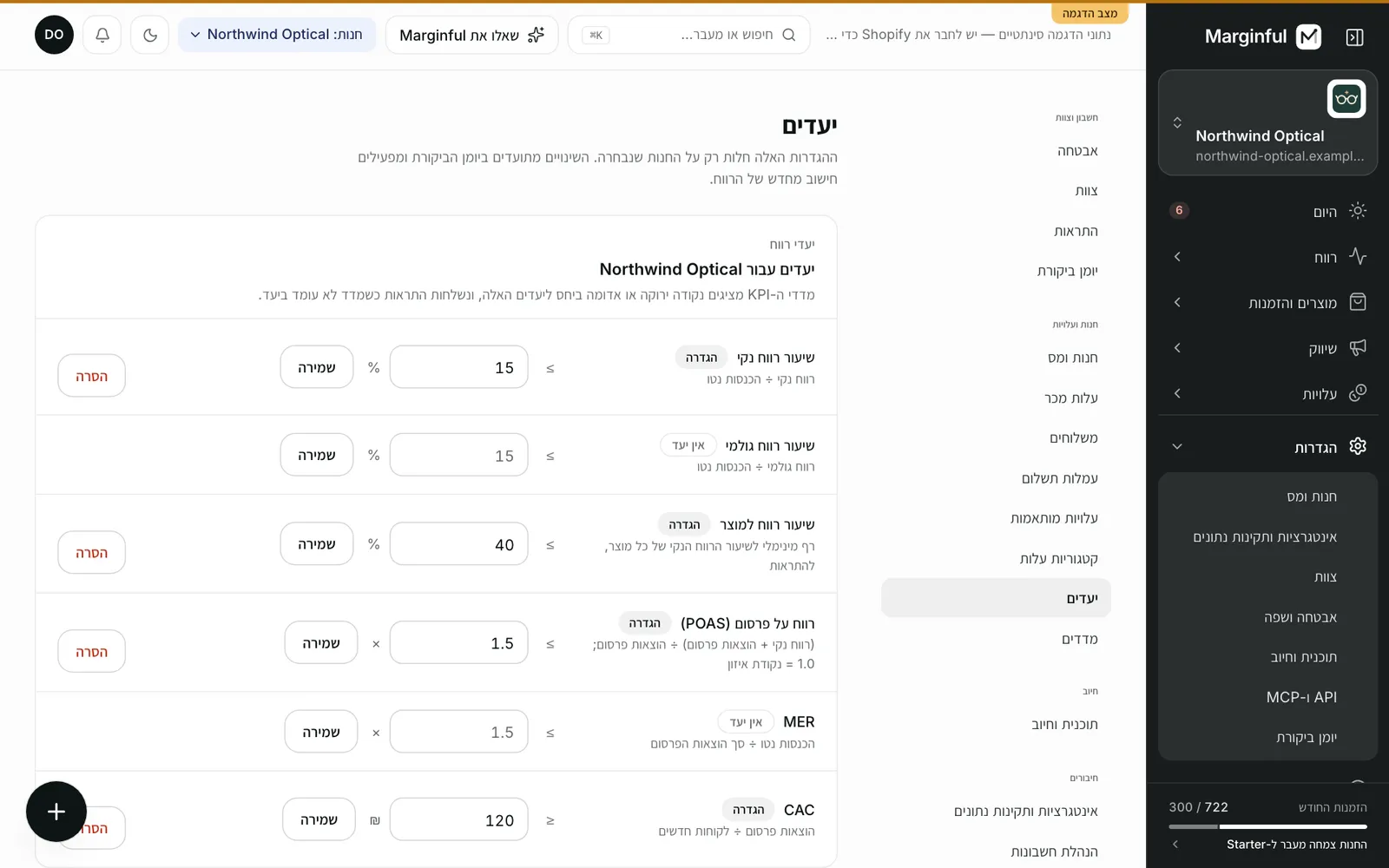Focus the search or go-to field

tap(688, 35)
